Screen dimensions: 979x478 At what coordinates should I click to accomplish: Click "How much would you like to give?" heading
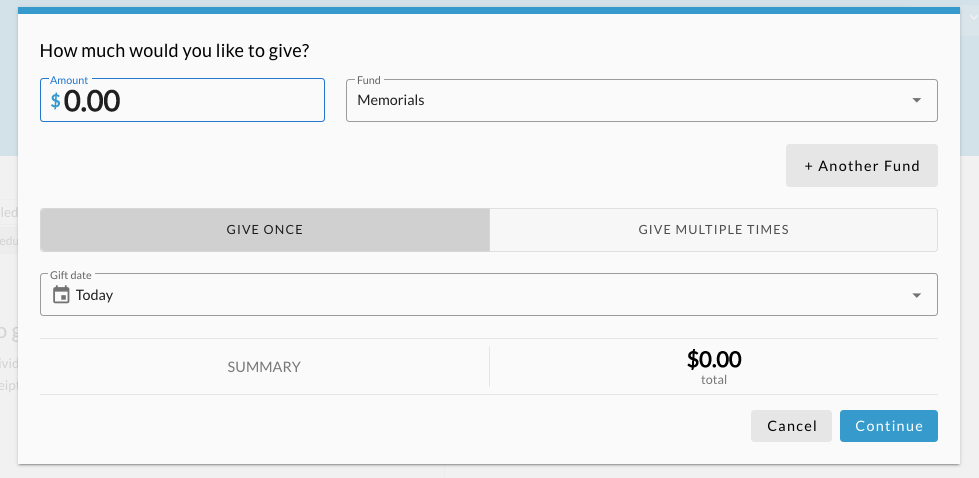pyautogui.click(x=174, y=51)
